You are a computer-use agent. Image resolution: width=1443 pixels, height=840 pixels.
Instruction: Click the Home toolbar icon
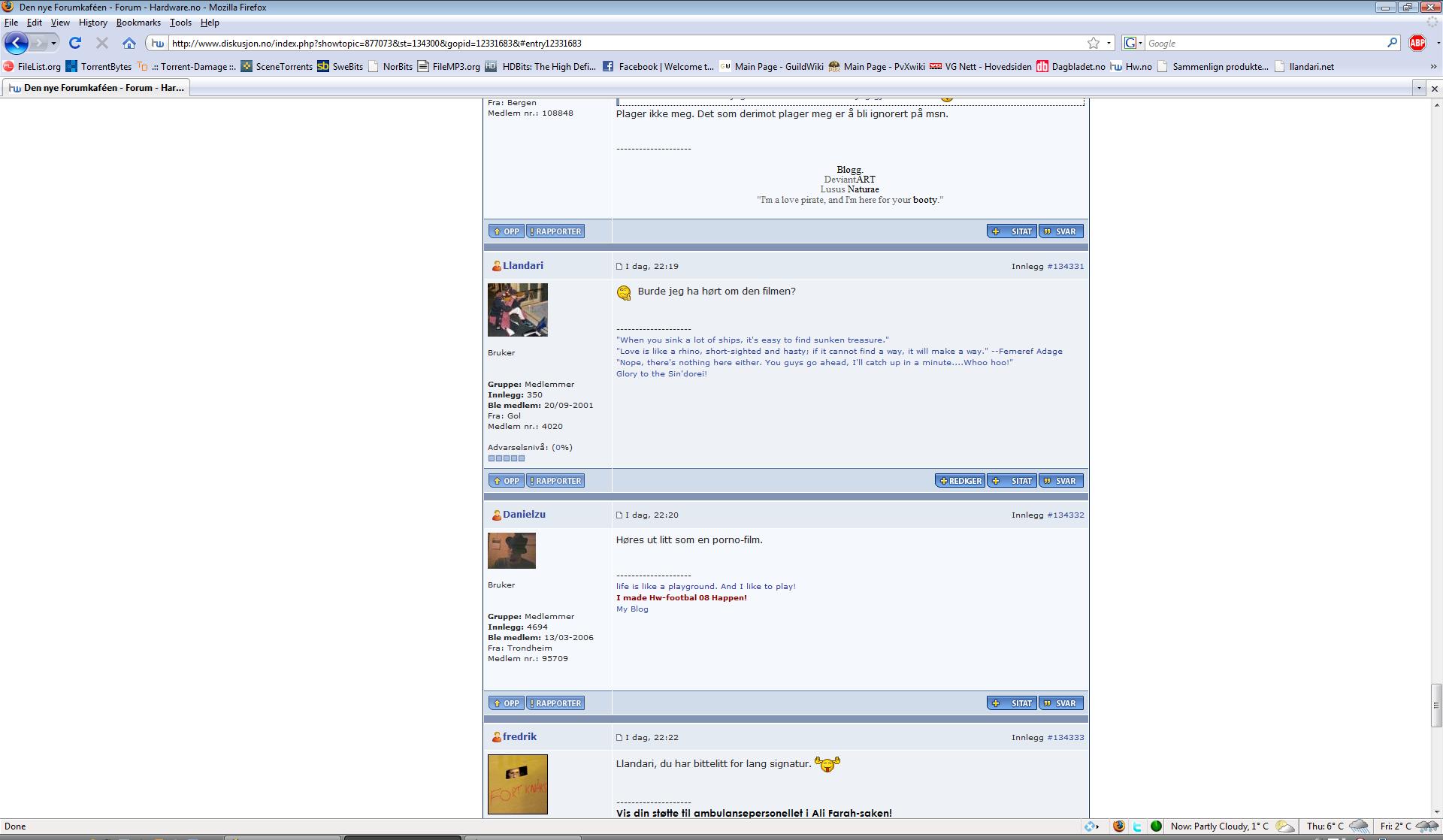coord(129,43)
